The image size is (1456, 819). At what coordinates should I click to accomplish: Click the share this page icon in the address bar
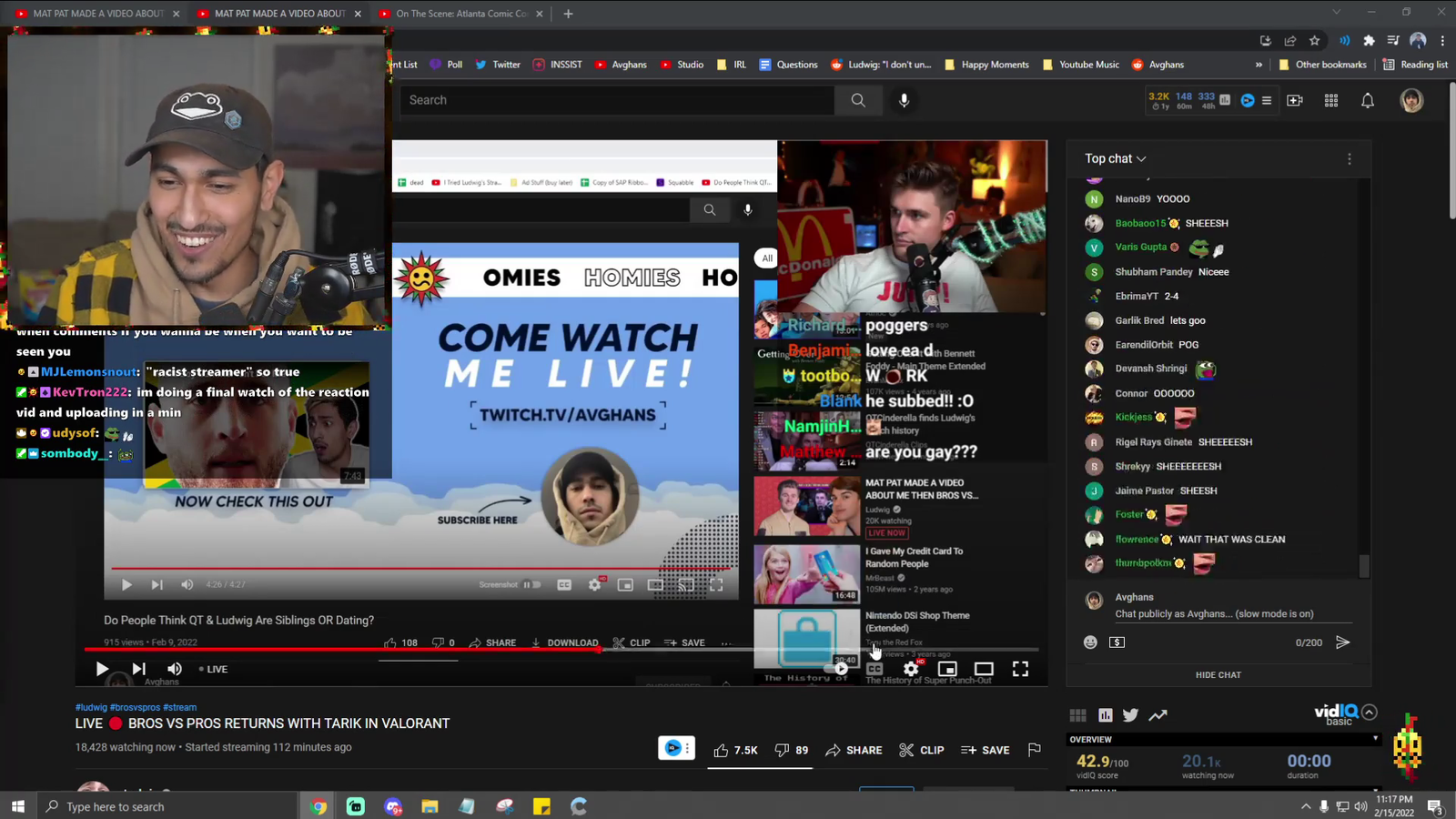pos(1289,40)
